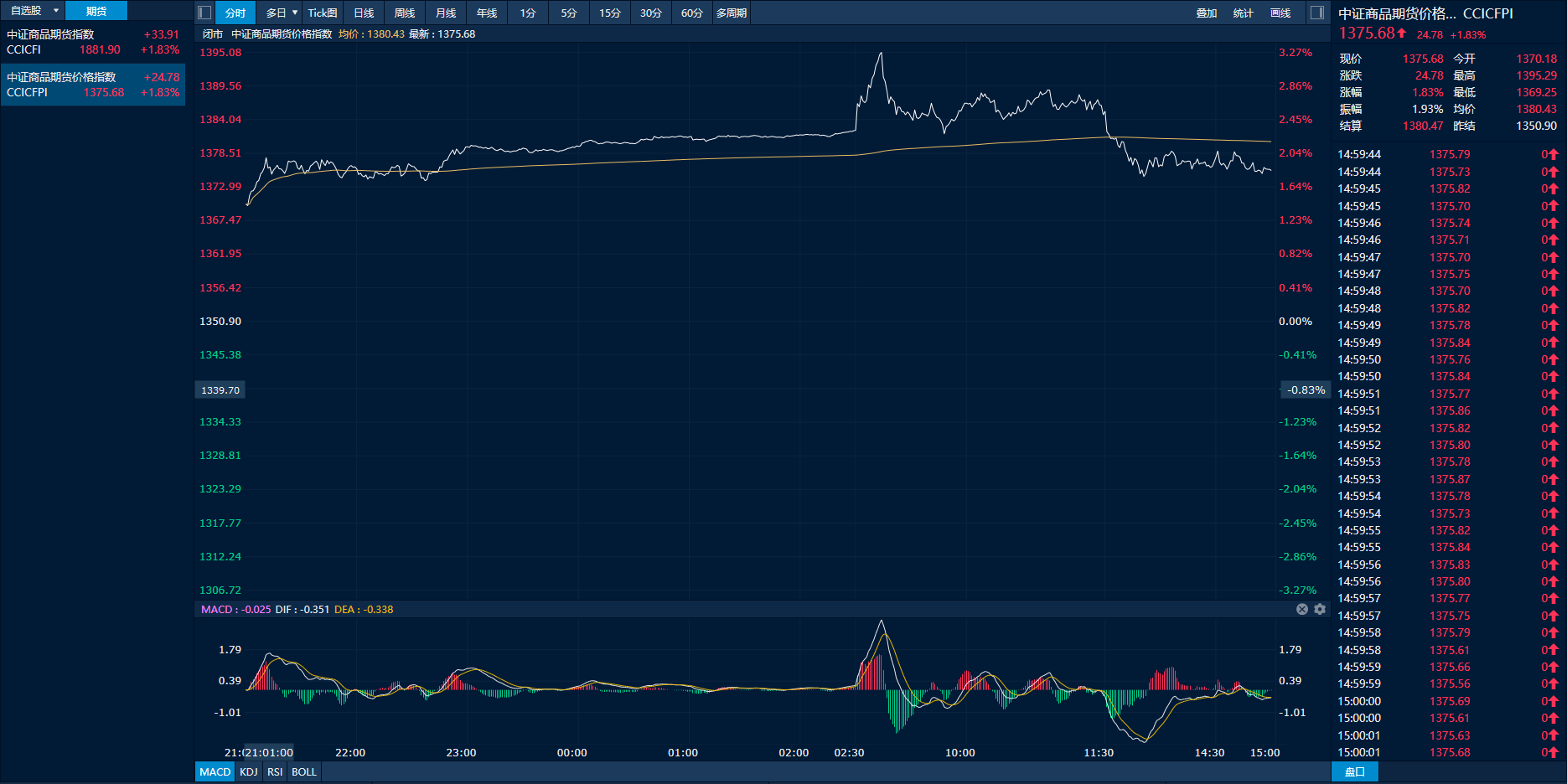Open the 多周期 multi-period view
The width and height of the screenshot is (1567, 784).
(731, 13)
